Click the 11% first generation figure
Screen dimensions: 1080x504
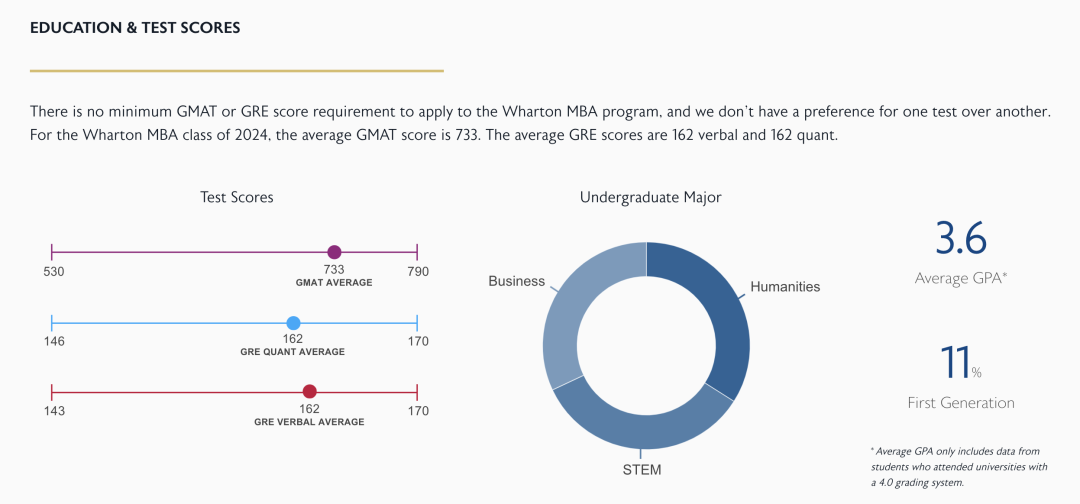click(958, 362)
